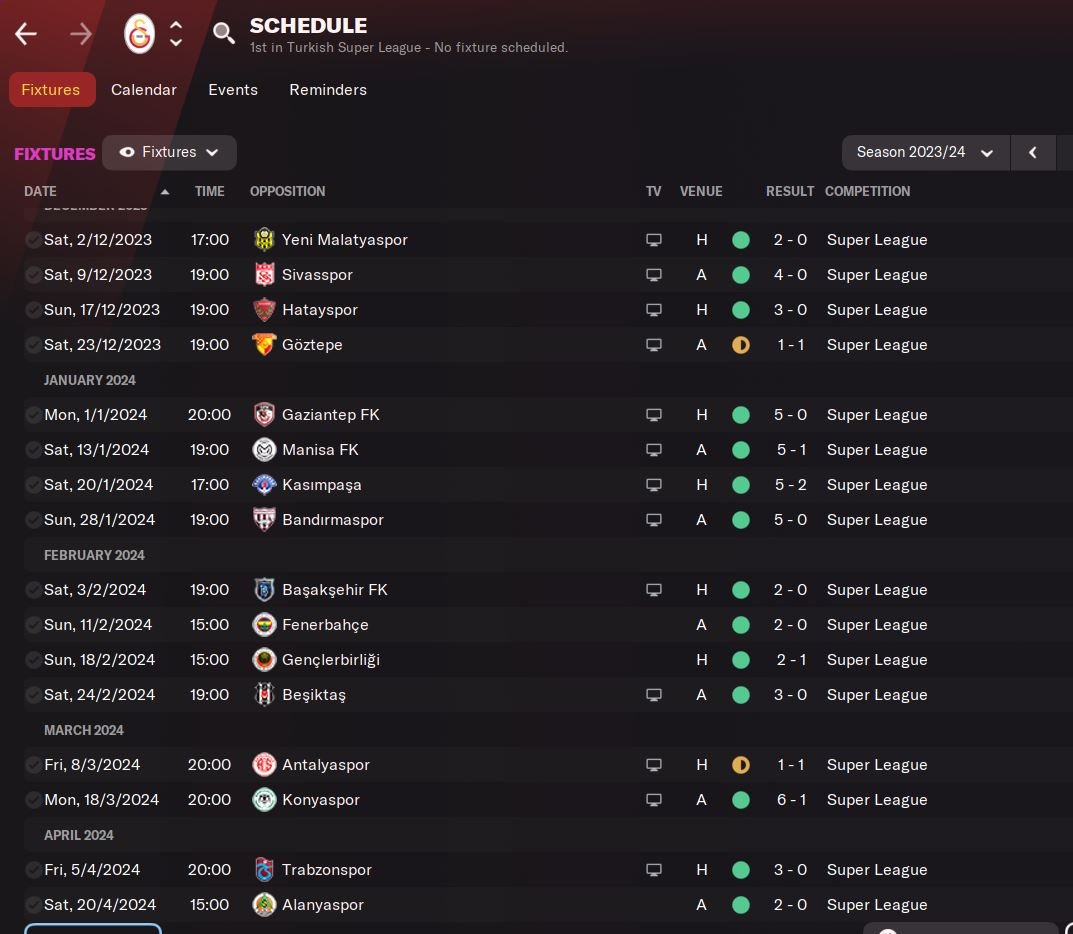The image size is (1073, 934).
Task: Toggle checkmark for Konyaspor fixture
Action: [x=34, y=800]
